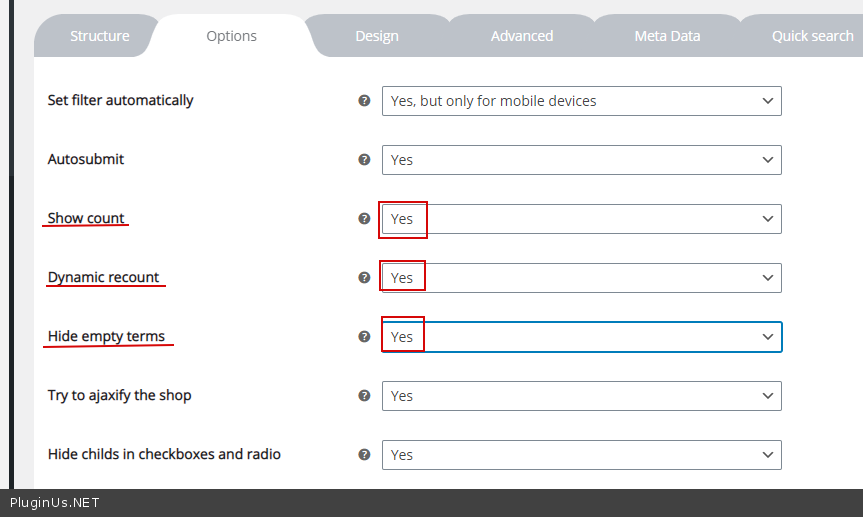This screenshot has height=517, width=863.
Task: Open the Dynamic recount select box
Action: tap(581, 278)
